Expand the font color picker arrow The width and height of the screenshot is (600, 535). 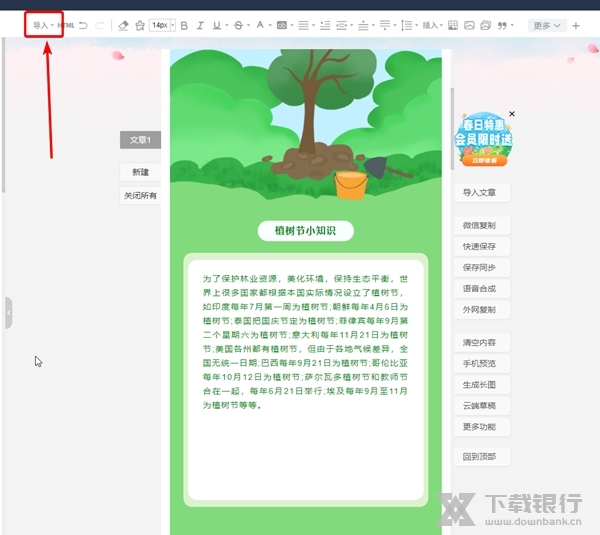(270, 25)
